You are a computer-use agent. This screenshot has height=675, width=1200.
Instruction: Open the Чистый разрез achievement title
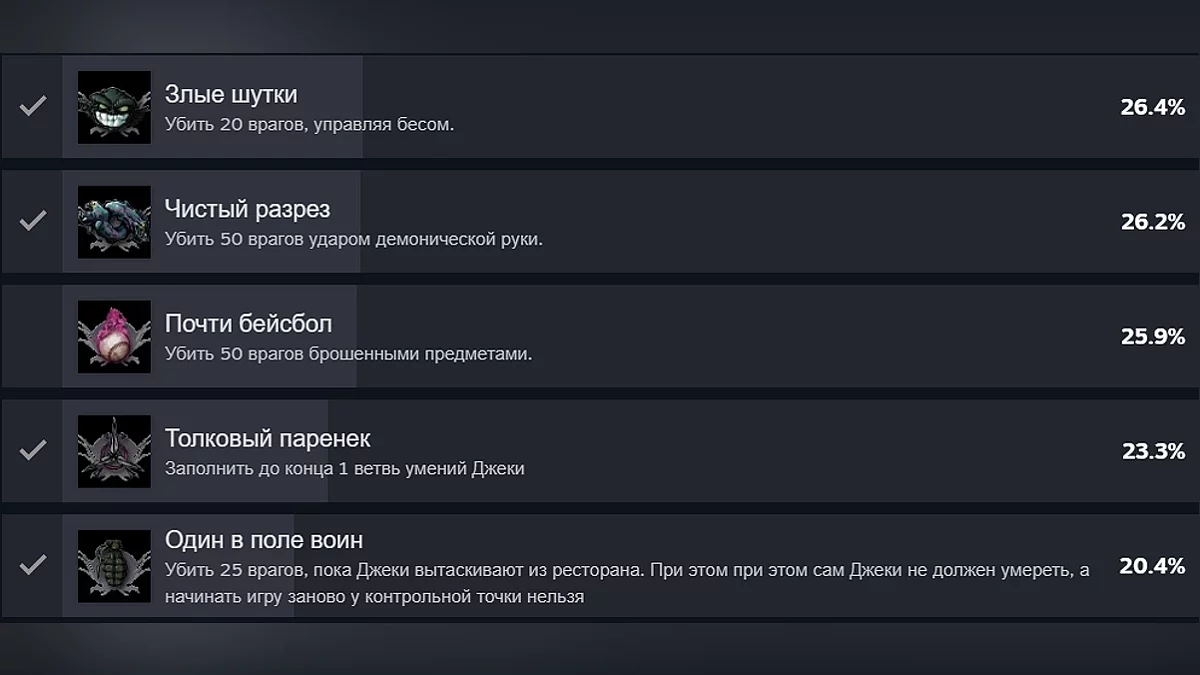(247, 210)
